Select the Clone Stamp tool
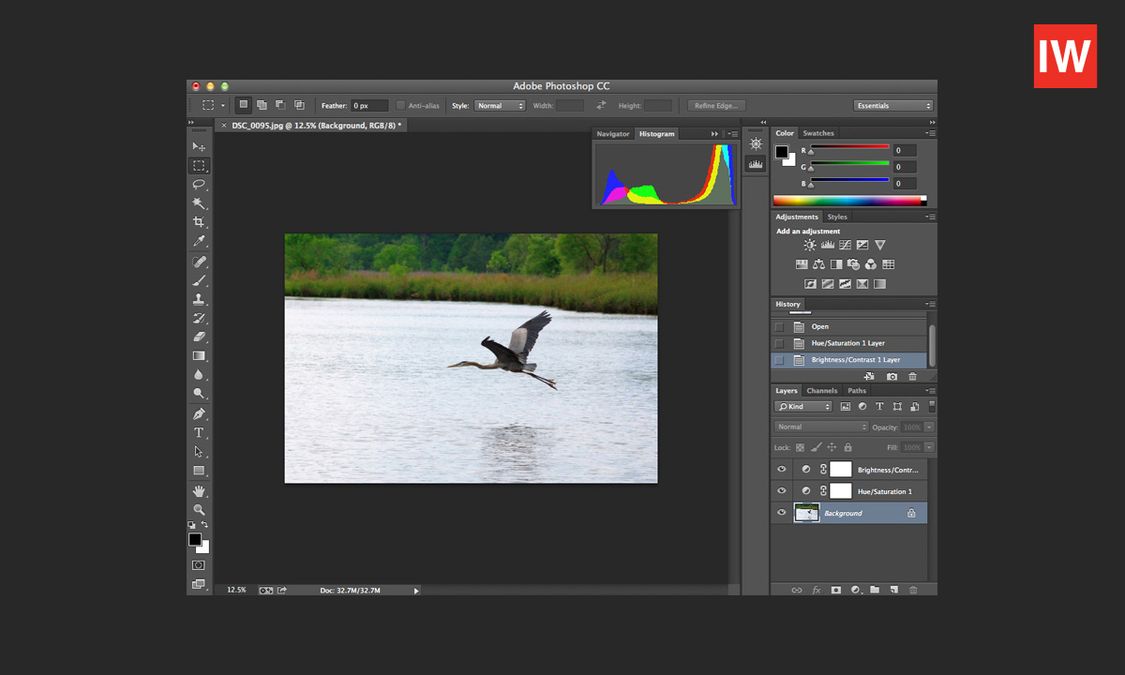The image size is (1125, 675). [x=199, y=299]
